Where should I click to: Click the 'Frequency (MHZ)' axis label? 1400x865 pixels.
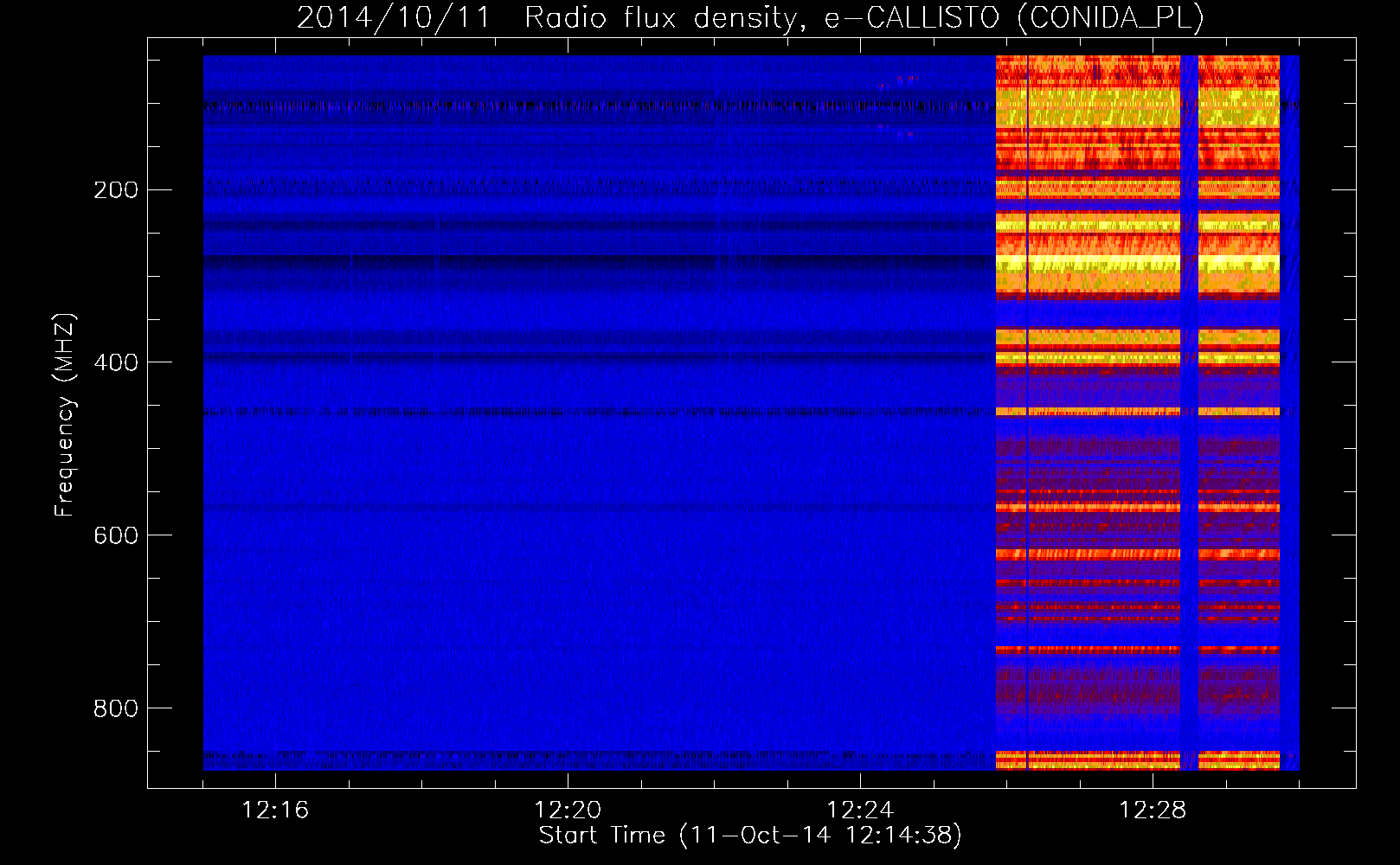(x=65, y=415)
